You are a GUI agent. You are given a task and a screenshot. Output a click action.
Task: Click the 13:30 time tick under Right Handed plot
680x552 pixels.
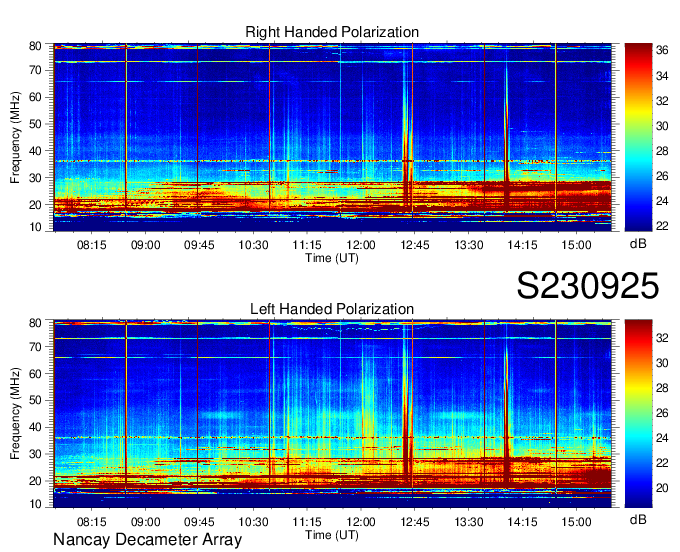pyautogui.click(x=469, y=245)
